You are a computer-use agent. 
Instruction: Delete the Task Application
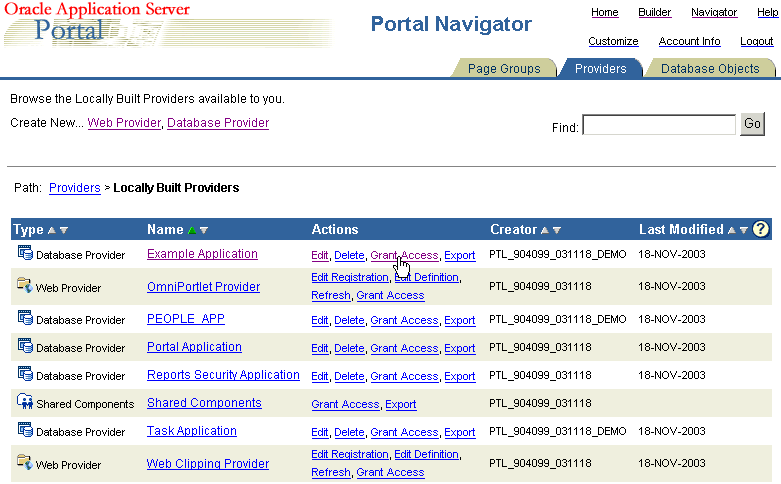point(349,432)
